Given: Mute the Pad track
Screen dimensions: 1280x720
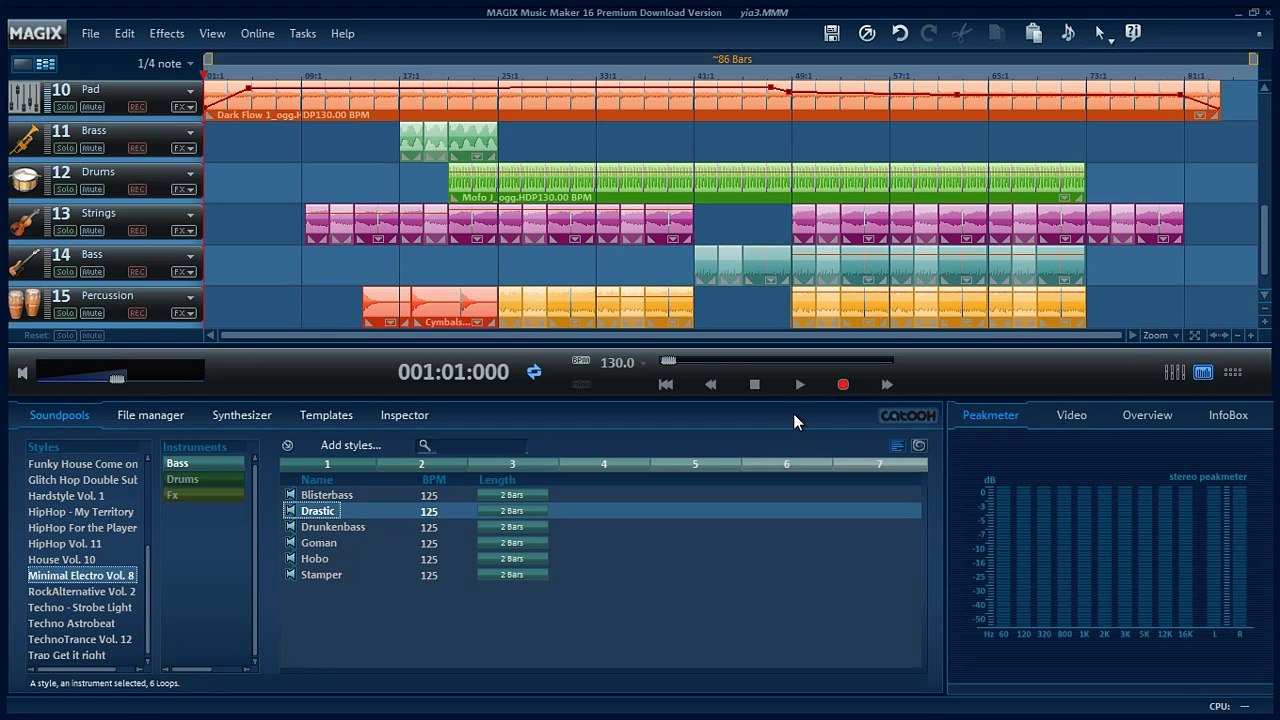Looking at the screenshot, I should (92, 107).
